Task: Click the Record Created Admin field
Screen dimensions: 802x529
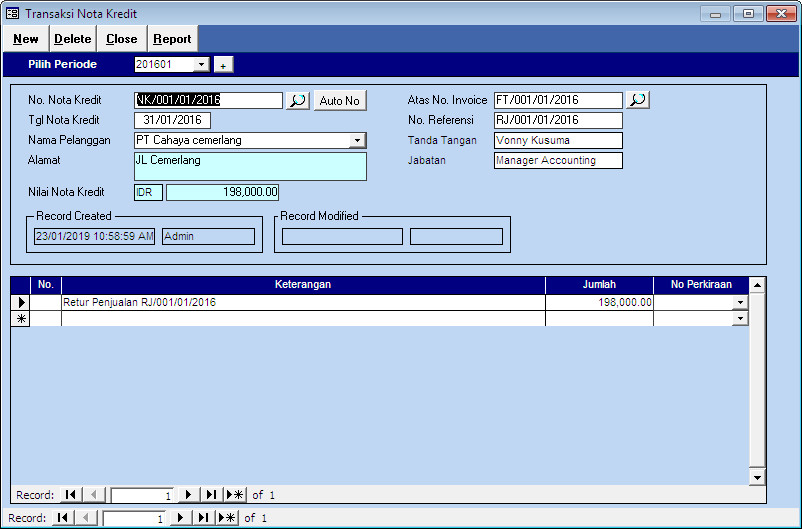Action: tap(208, 236)
